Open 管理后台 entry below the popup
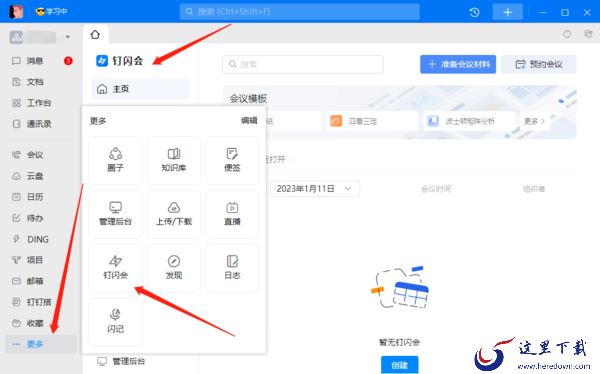Viewport: 600px width, 374px height. pos(122,361)
